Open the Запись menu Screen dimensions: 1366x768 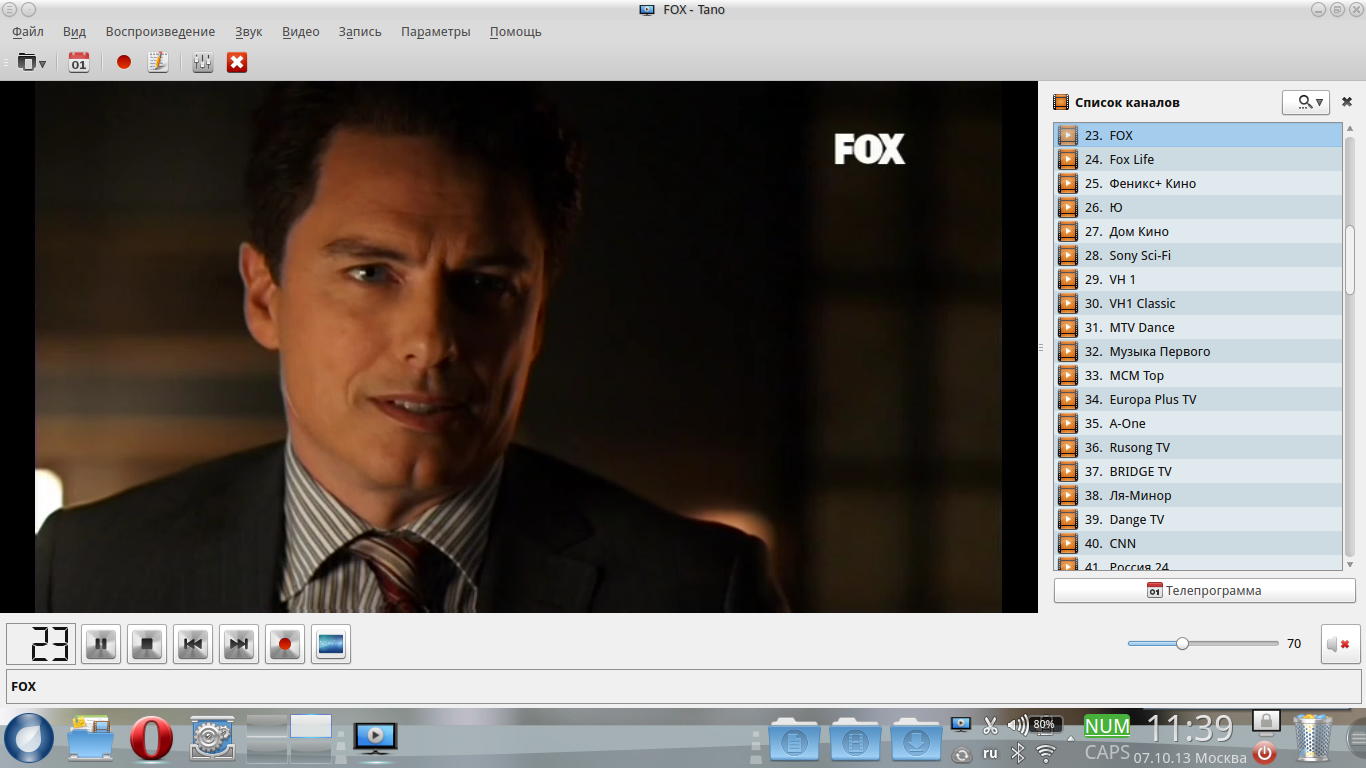tap(360, 31)
